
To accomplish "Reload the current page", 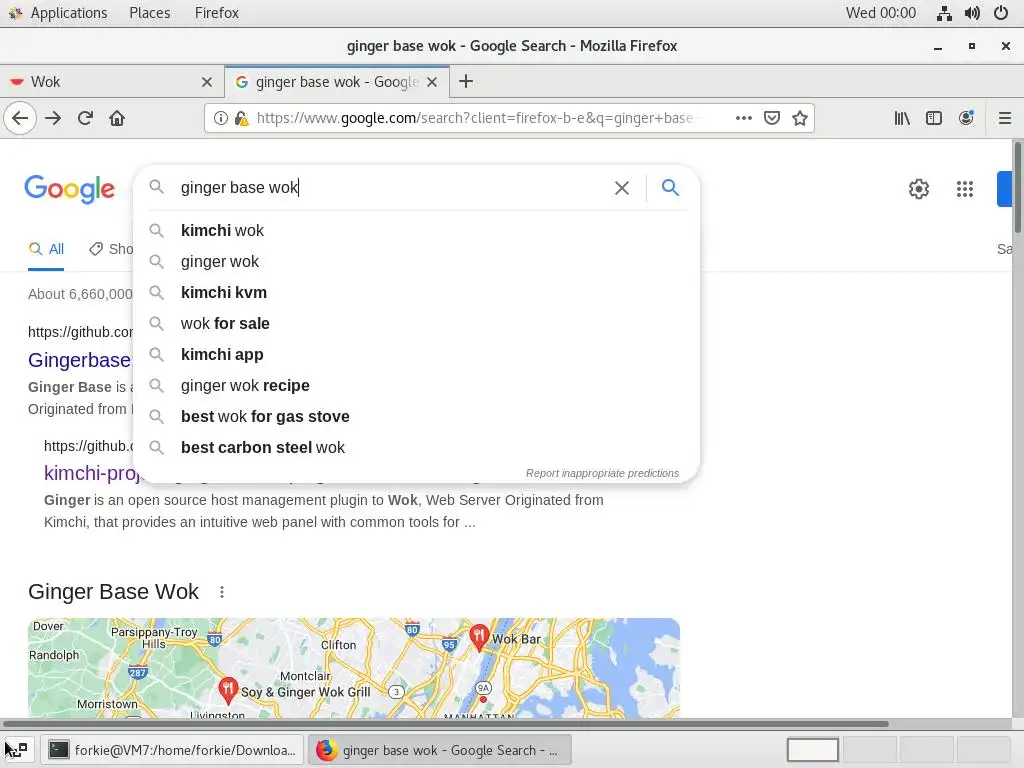I will (x=85, y=118).
